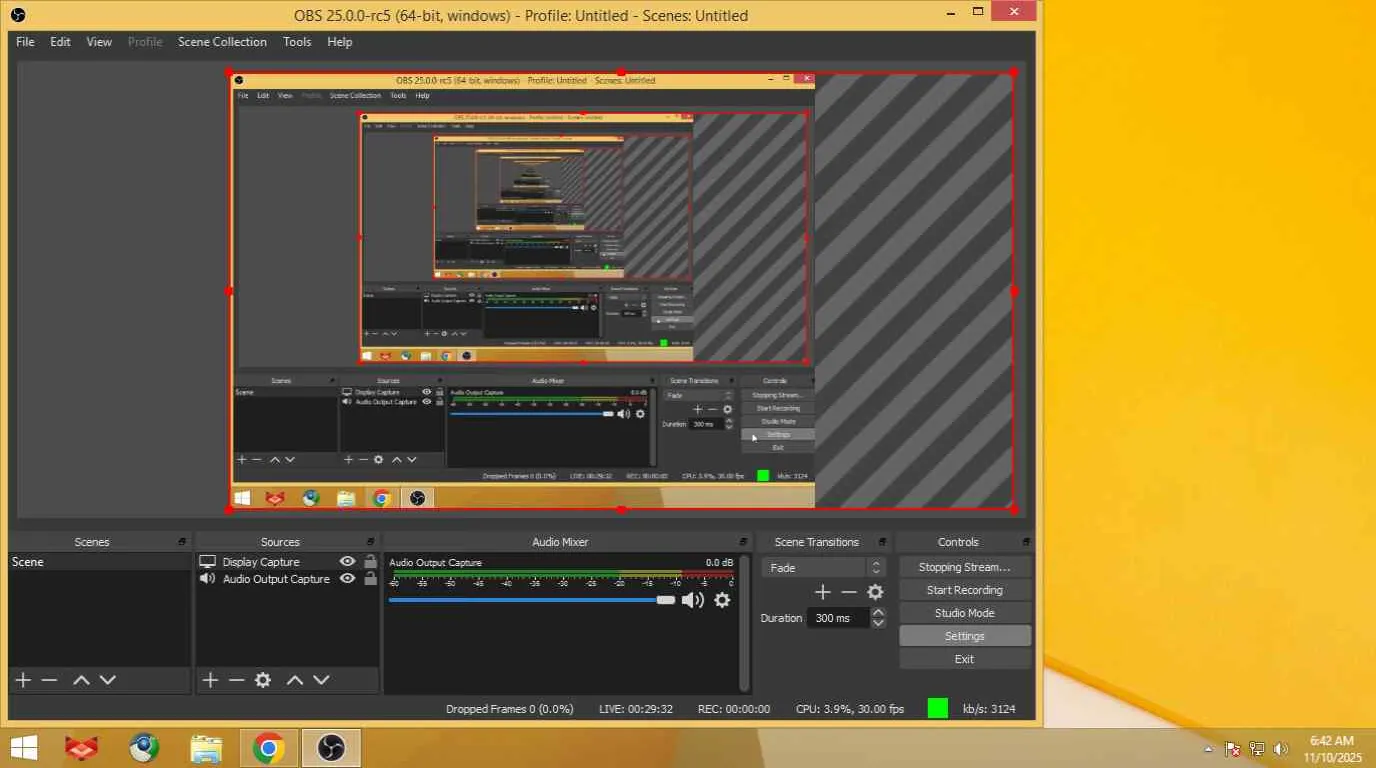1376x768 pixels.
Task: Click Start Recording
Action: tap(965, 590)
